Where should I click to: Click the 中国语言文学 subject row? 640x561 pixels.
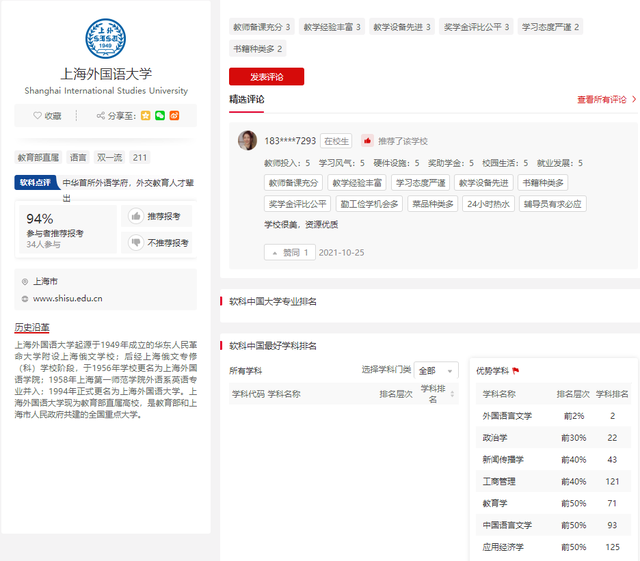[x=553, y=525]
